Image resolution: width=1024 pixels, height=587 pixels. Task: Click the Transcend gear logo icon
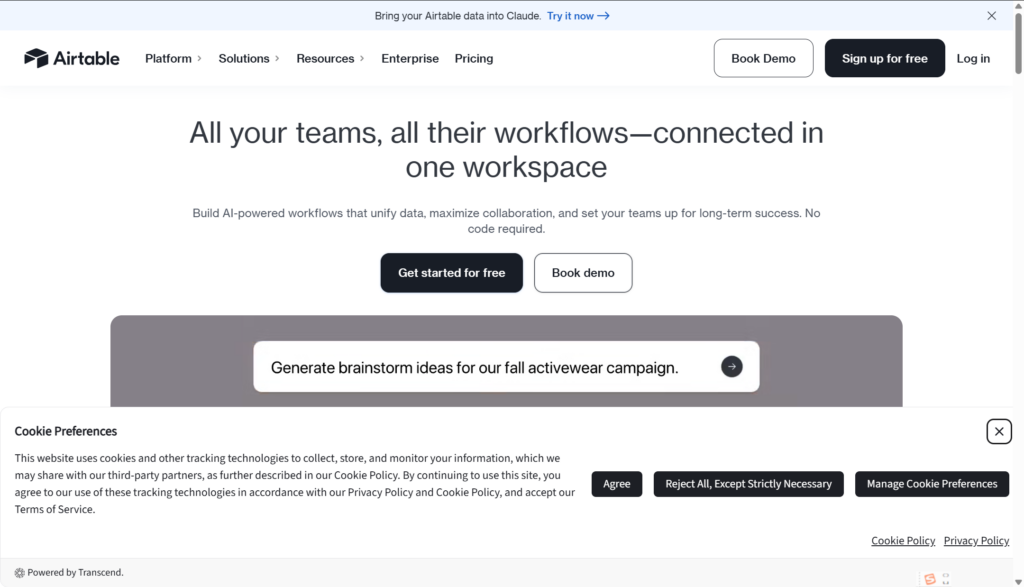(x=20, y=573)
